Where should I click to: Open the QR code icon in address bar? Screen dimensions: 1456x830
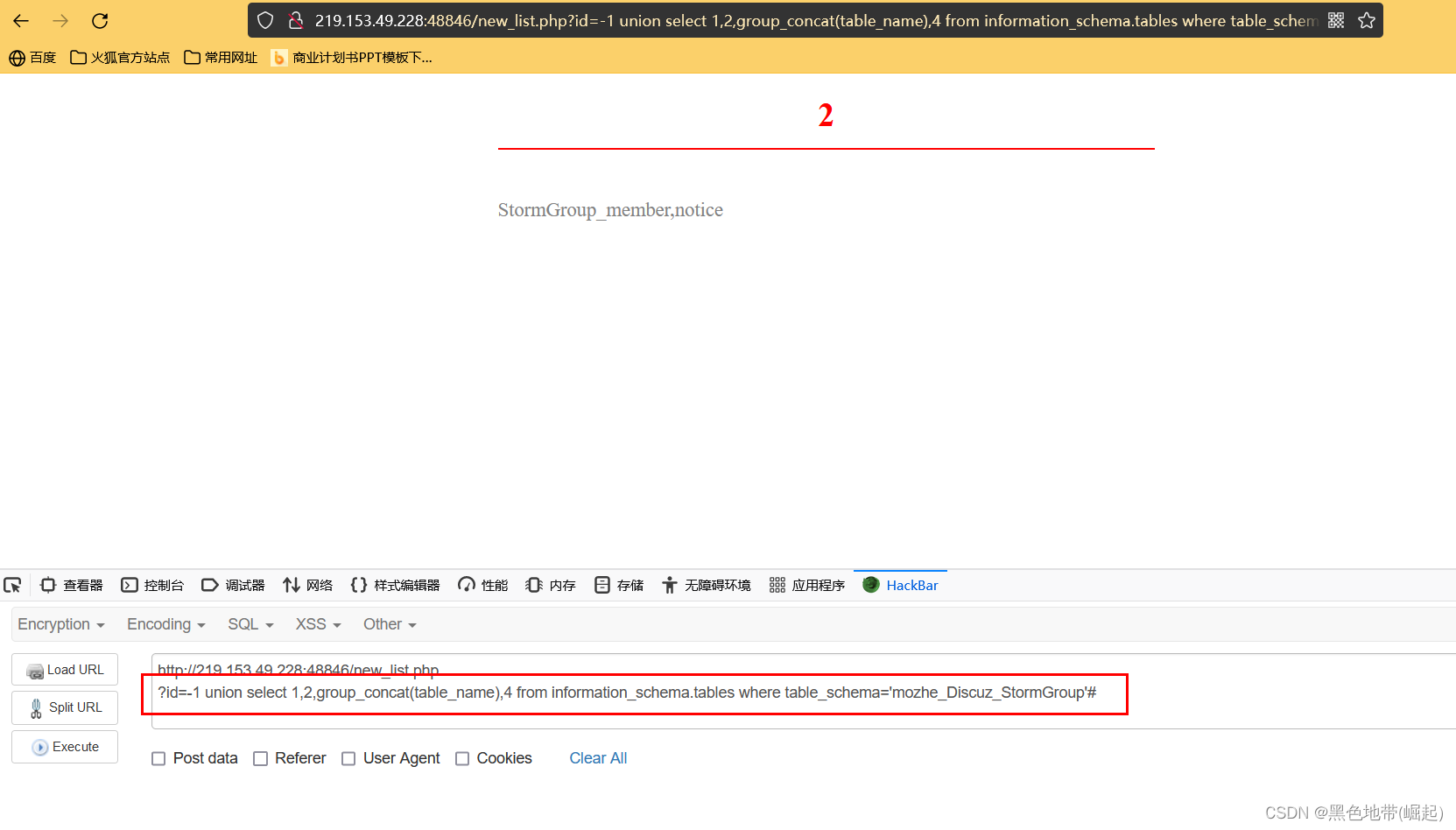1336,20
